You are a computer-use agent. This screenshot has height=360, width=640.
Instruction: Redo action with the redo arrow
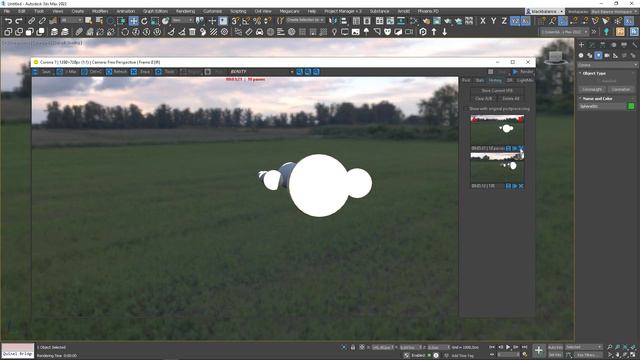pos(19,21)
